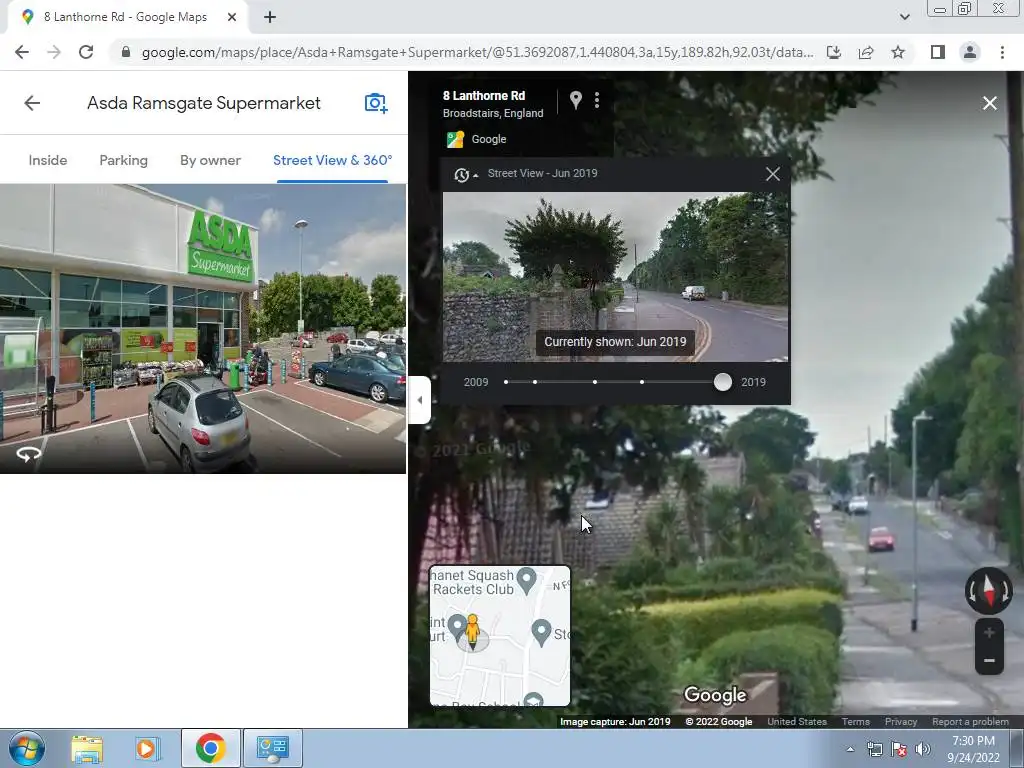The image size is (1024, 768).
Task: Select the second dot on the timeline
Action: 535,382
